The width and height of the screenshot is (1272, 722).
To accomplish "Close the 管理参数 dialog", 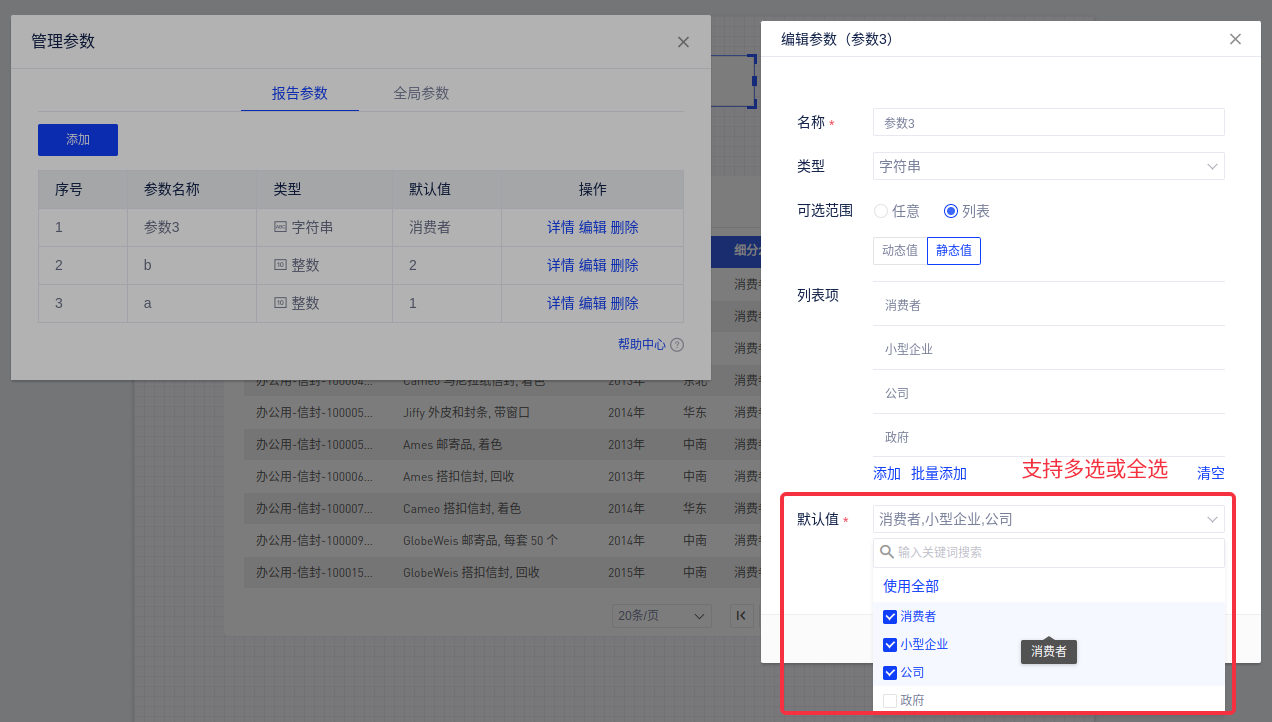I will (x=683, y=42).
